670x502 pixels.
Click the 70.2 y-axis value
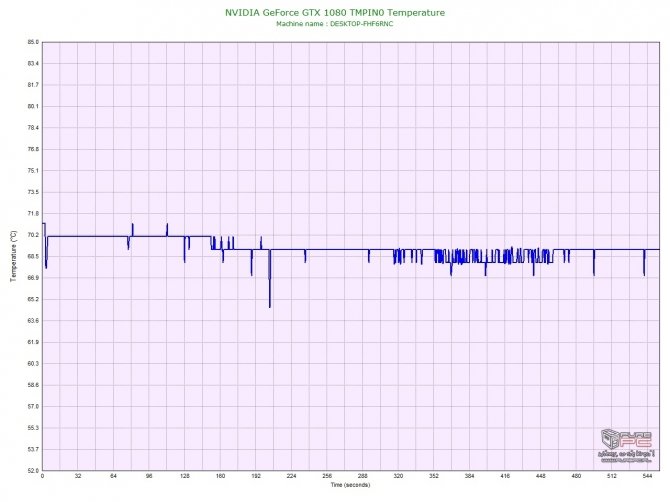coord(33,235)
